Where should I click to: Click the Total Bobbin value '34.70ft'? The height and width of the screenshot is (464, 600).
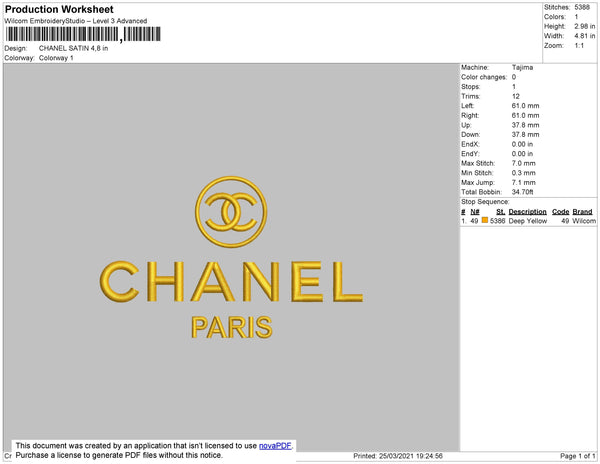click(x=522, y=192)
